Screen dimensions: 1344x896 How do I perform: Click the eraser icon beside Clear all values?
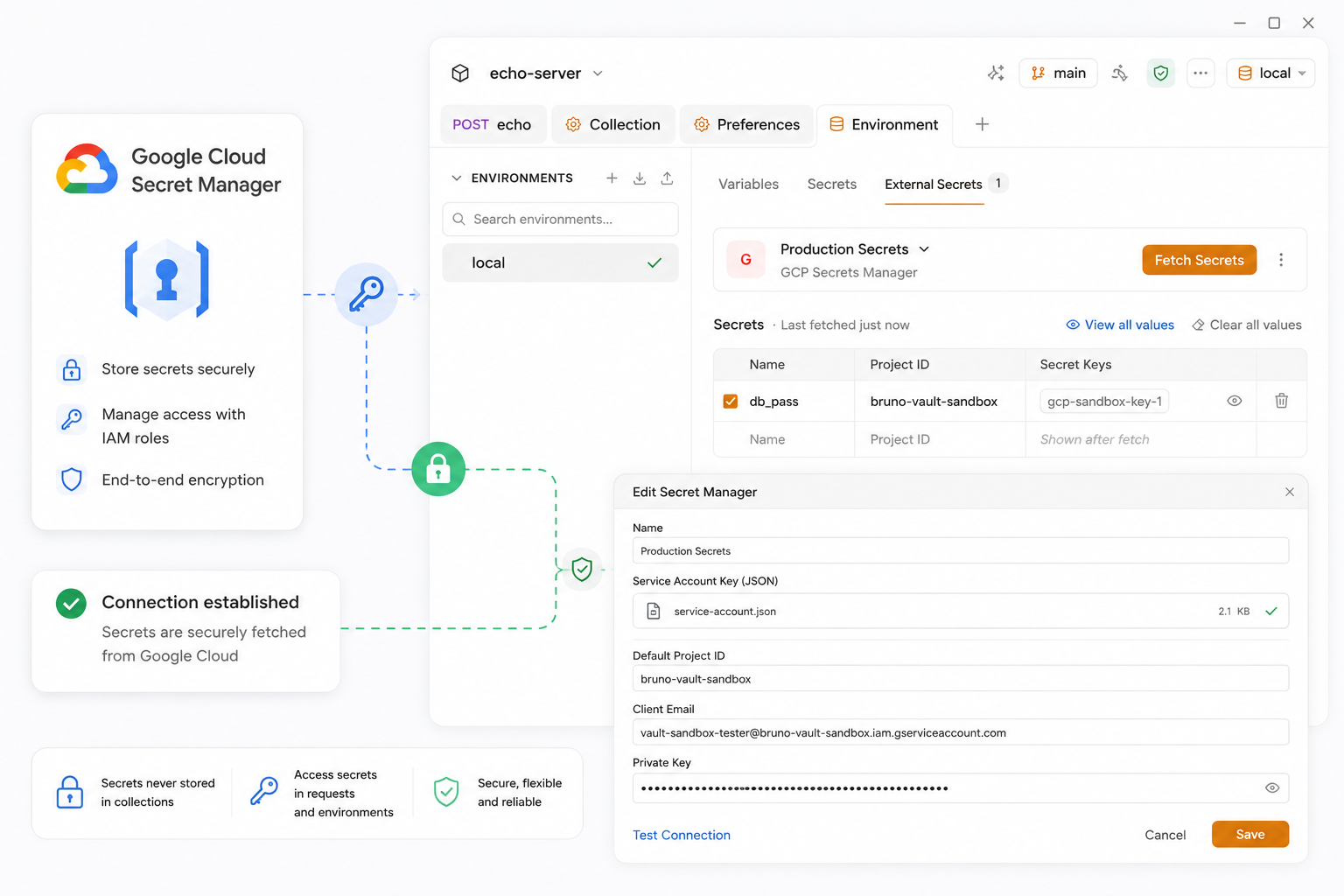1198,325
